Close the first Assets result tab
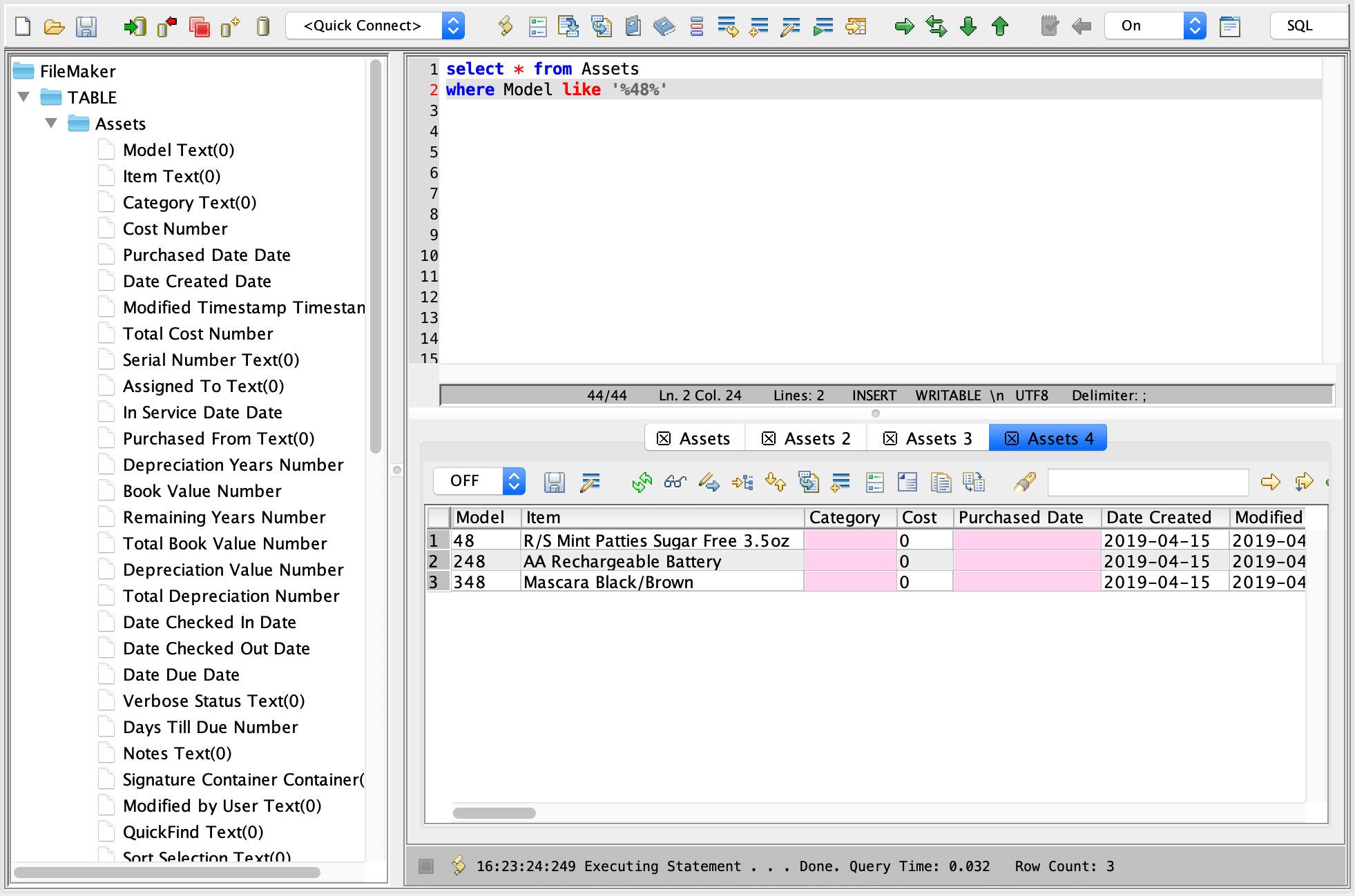Image resolution: width=1355 pixels, height=896 pixels. [664, 439]
